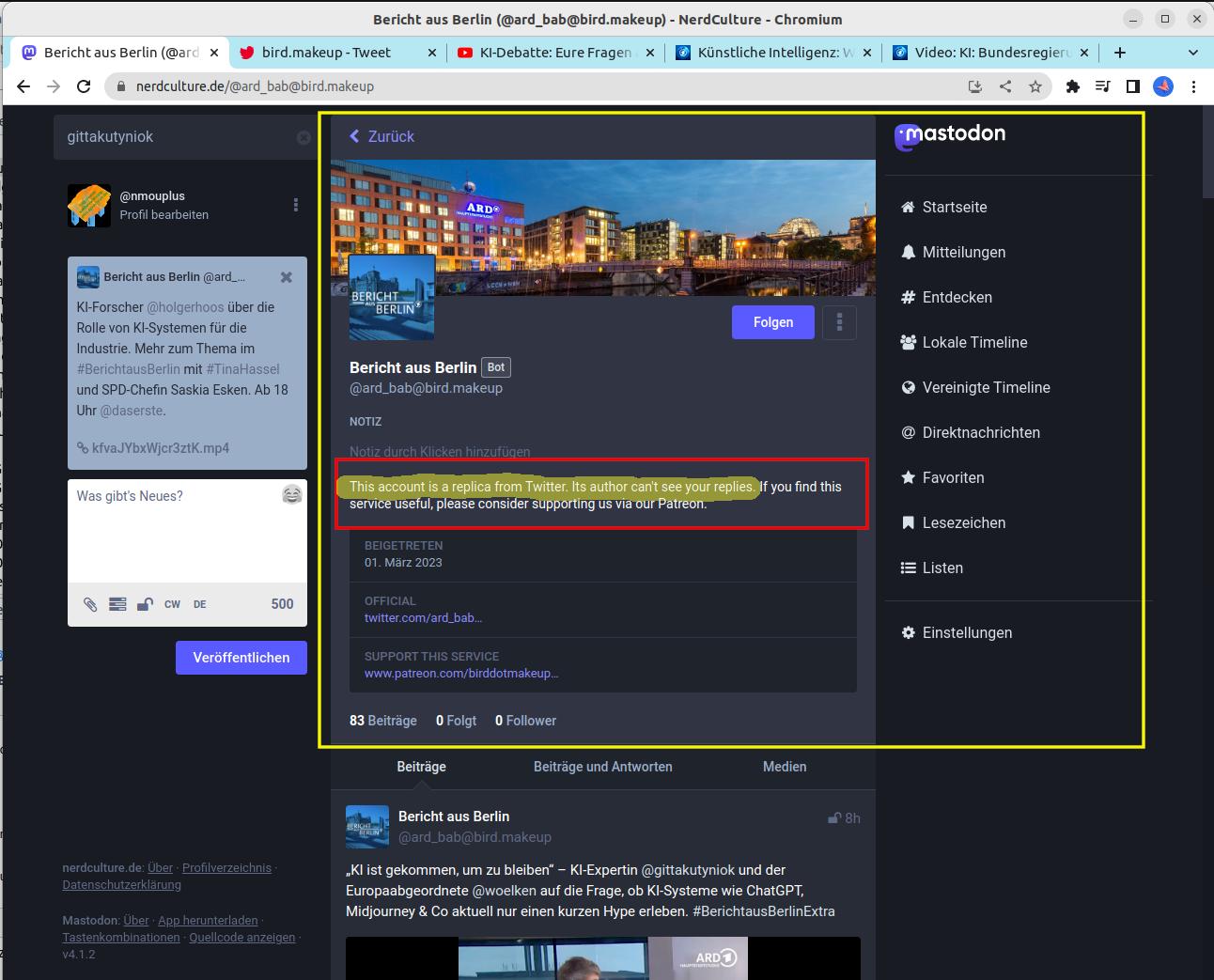Open a new browser tab

(x=1119, y=53)
